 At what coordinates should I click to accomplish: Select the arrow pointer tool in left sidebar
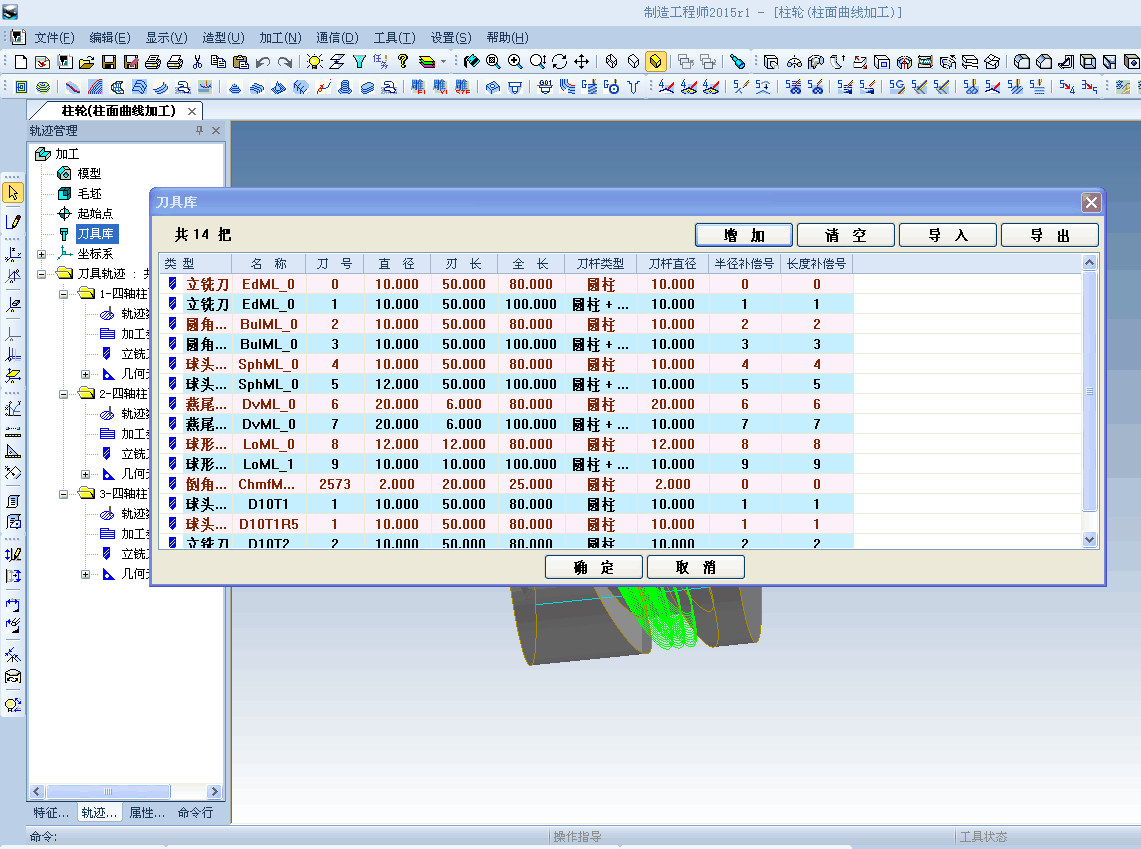pyautogui.click(x=13, y=193)
